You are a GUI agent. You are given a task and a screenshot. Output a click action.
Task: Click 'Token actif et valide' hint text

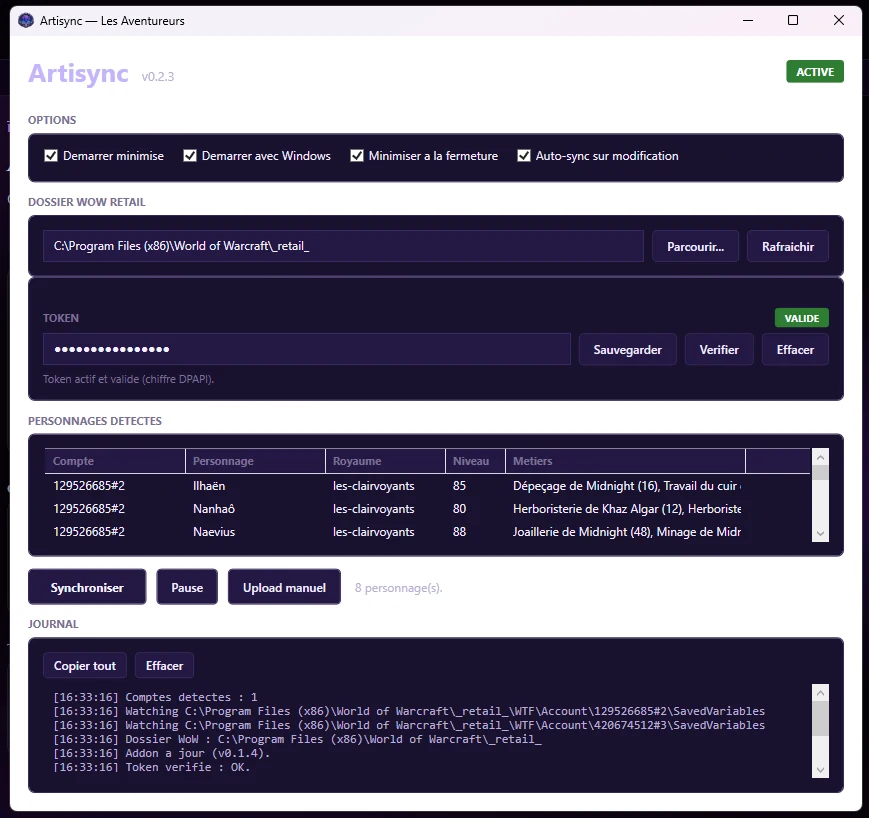[x=129, y=380]
